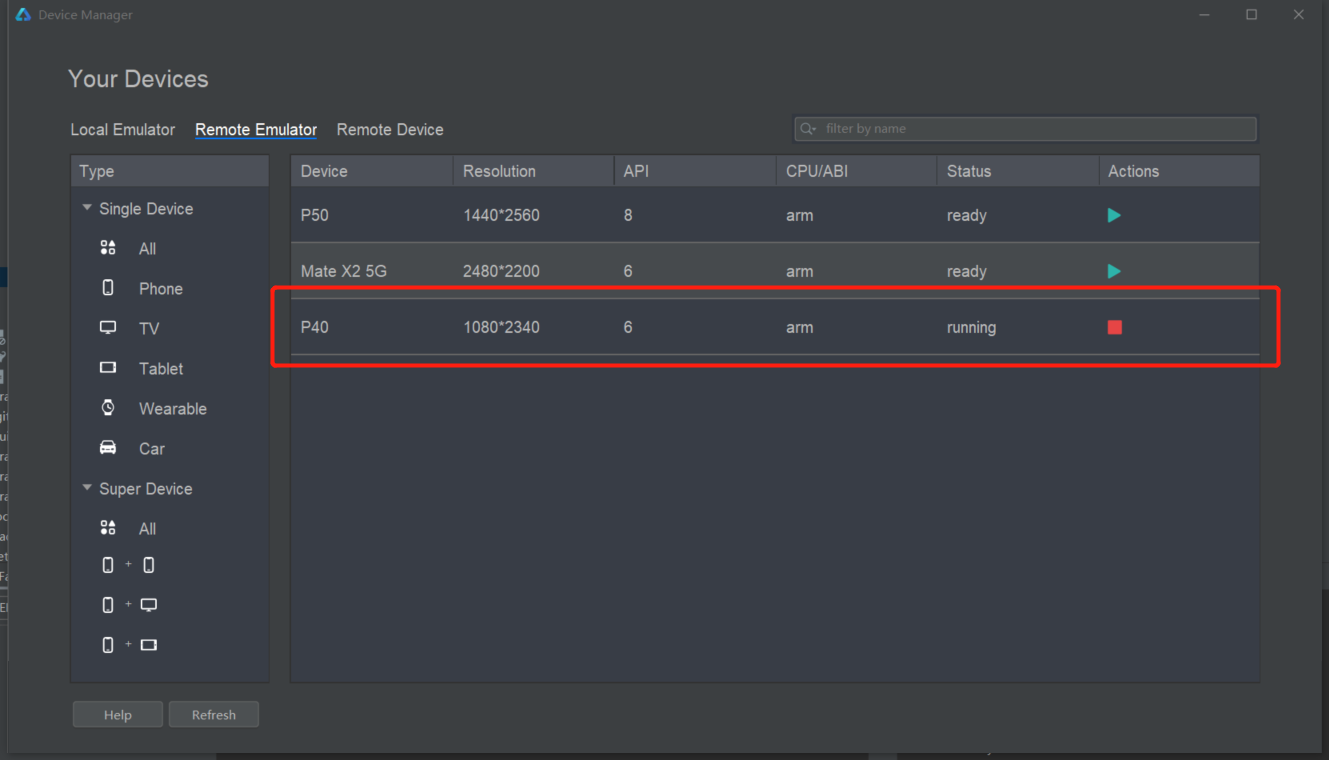Viewport: 1329px width, 760px height.
Task: Click the search magnifier icon in filter box
Action: click(x=807, y=129)
